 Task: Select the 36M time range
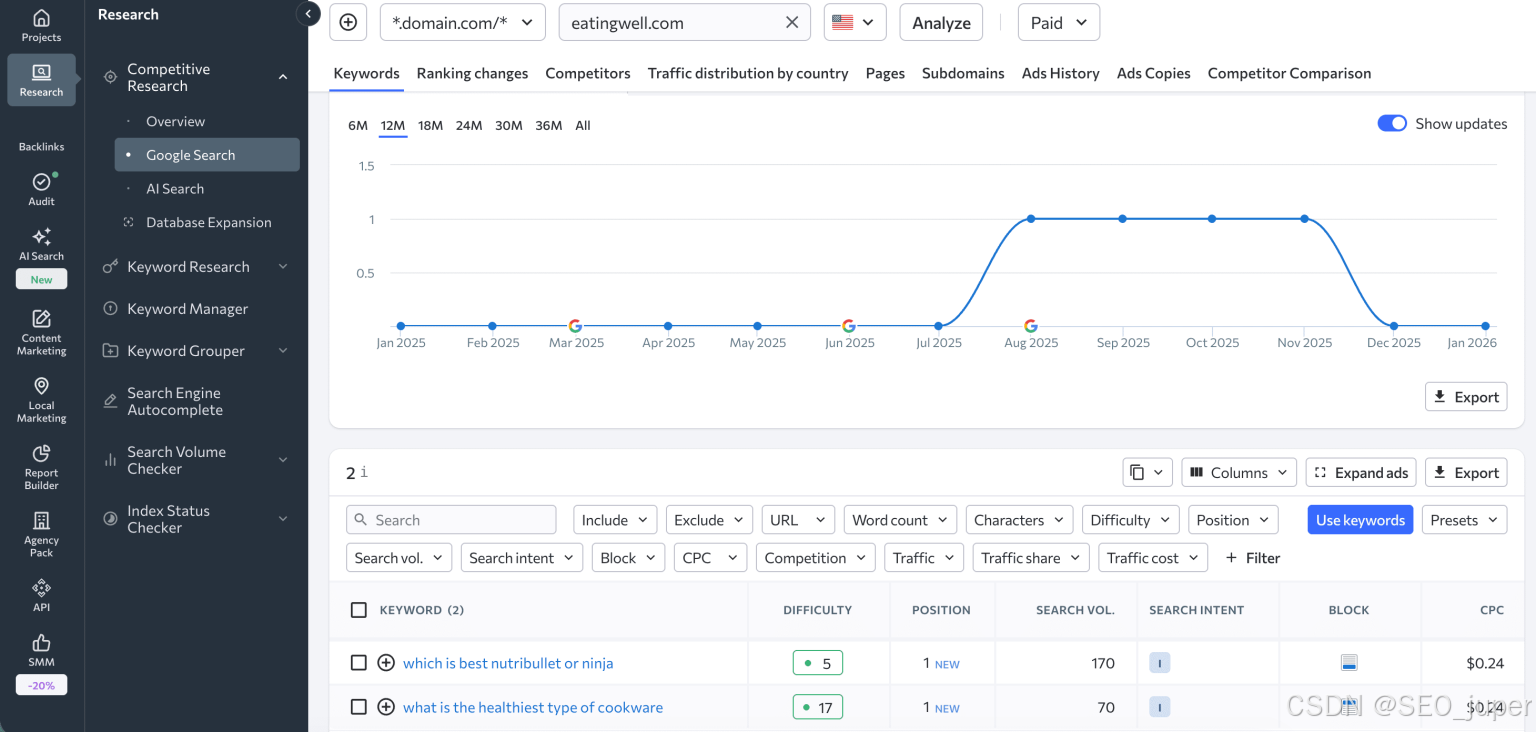tap(549, 125)
